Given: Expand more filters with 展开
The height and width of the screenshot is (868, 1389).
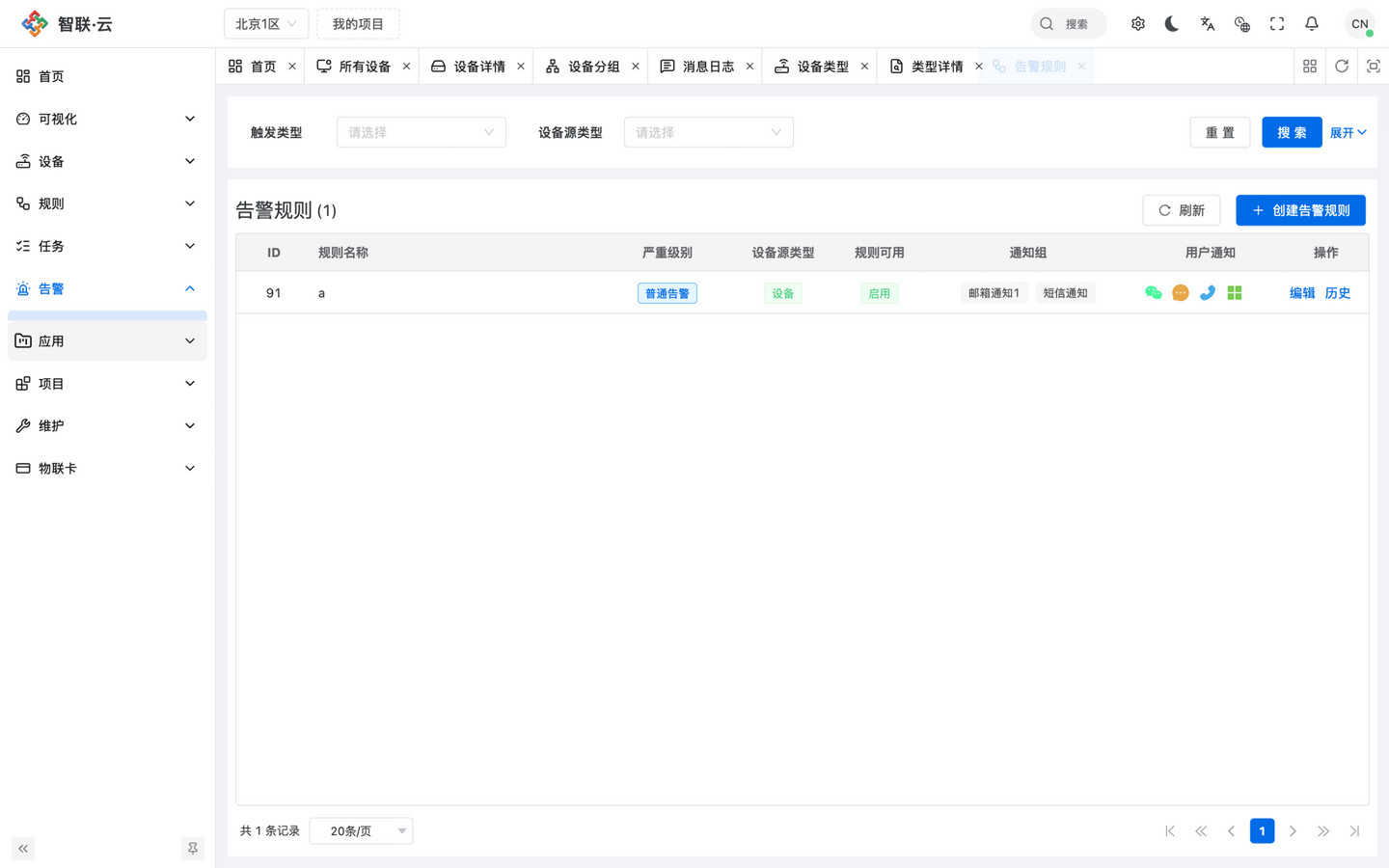Looking at the screenshot, I should pos(1348,132).
